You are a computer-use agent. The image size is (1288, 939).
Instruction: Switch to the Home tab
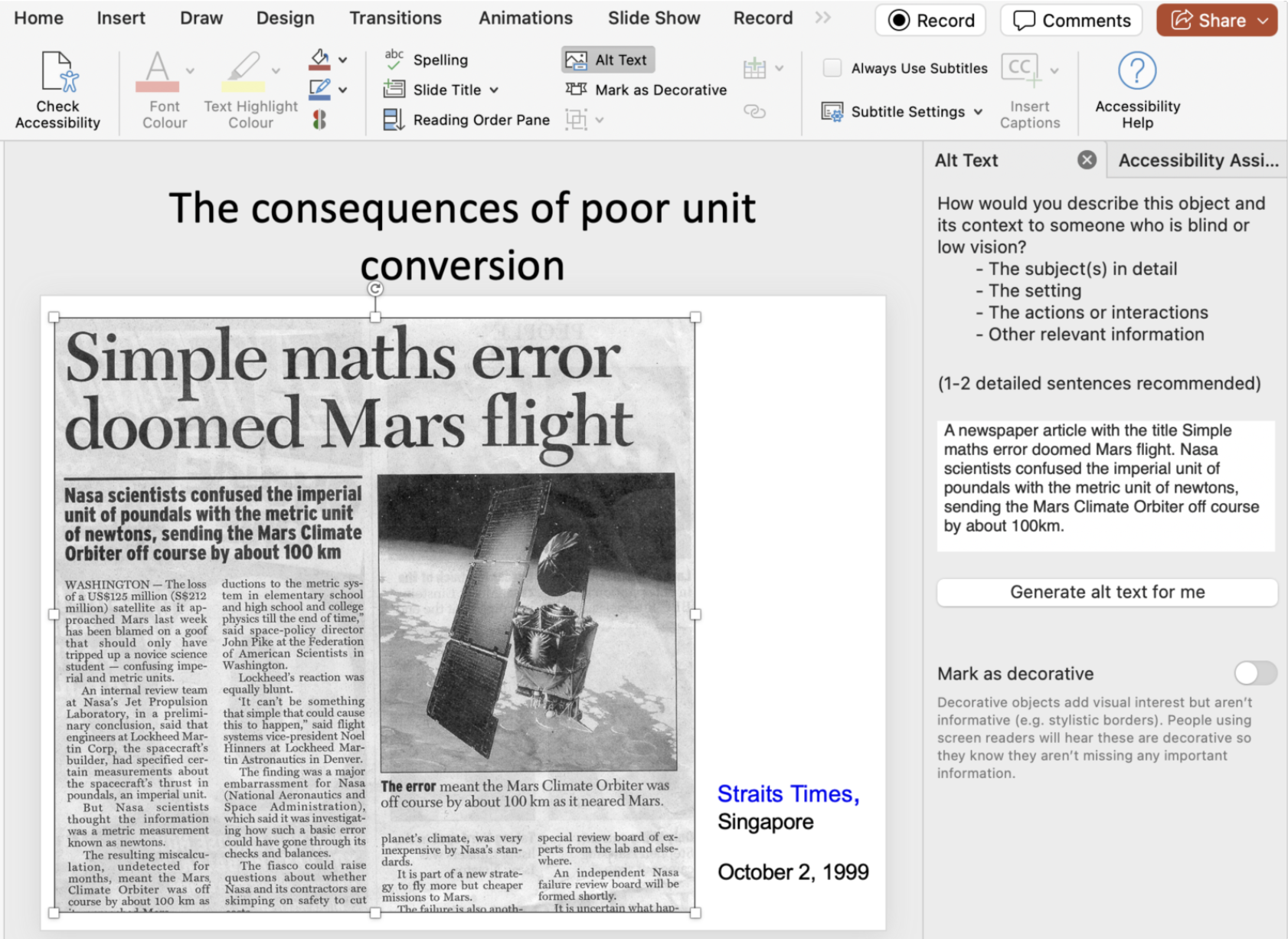point(38,18)
